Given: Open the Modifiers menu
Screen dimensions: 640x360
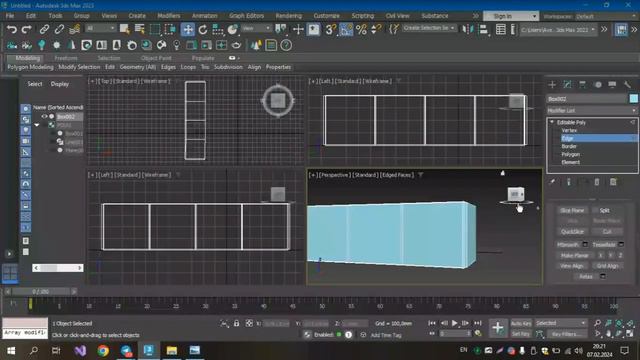Looking at the screenshot, I should [169, 16].
